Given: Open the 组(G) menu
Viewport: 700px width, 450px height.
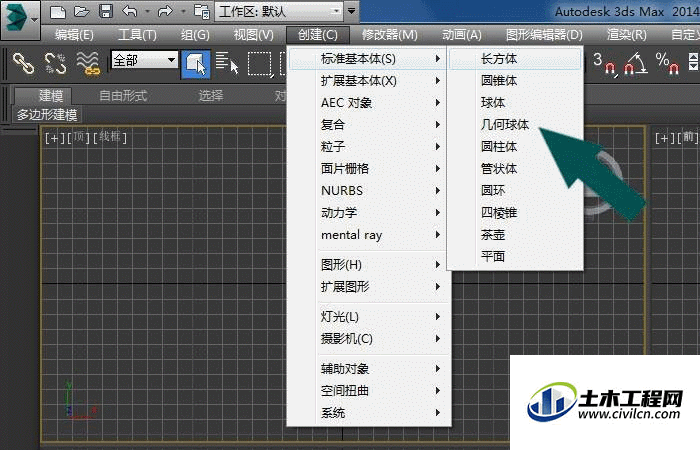Looking at the screenshot, I should click(x=195, y=35).
